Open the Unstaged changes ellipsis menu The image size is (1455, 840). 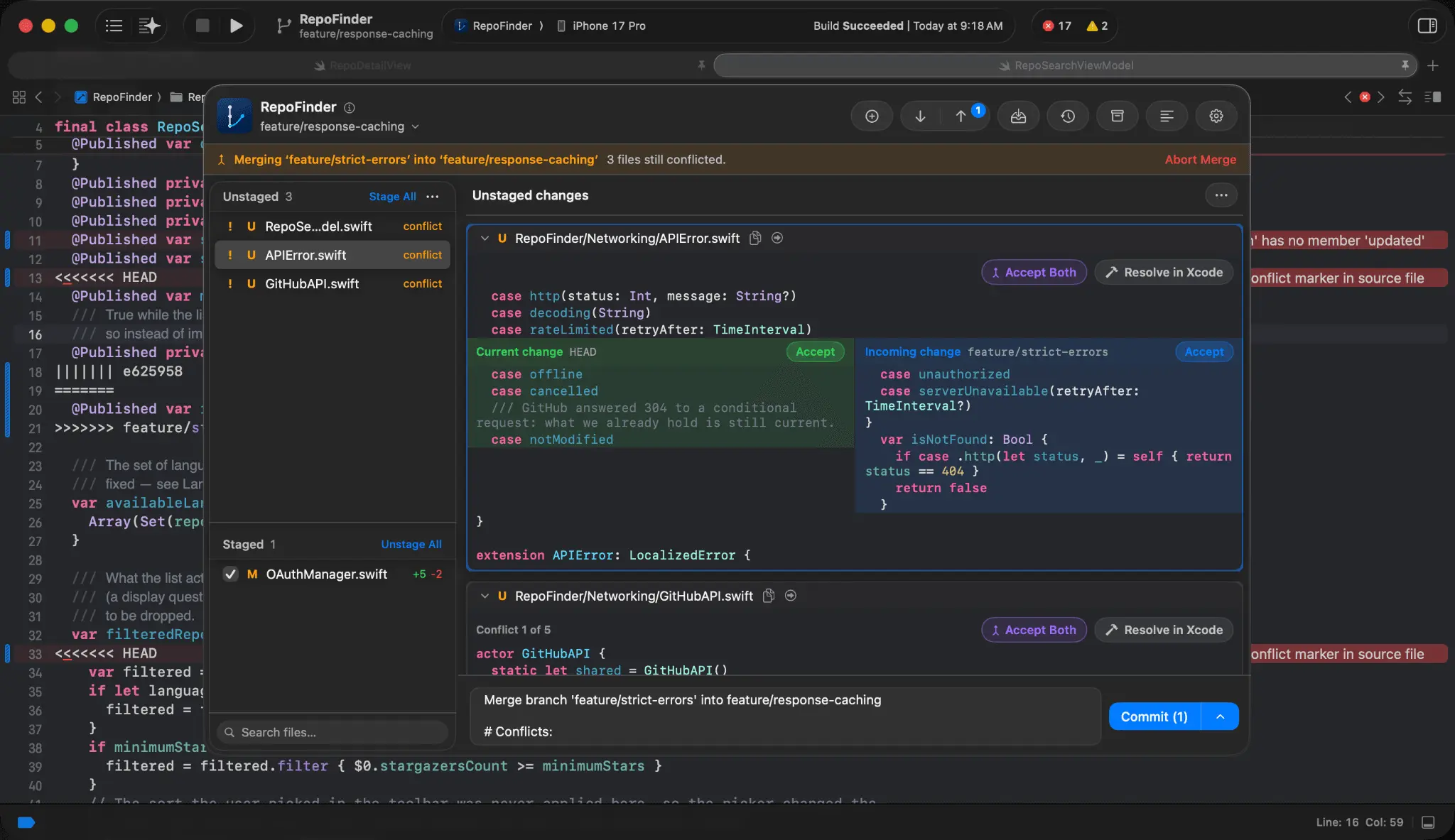(x=1221, y=195)
